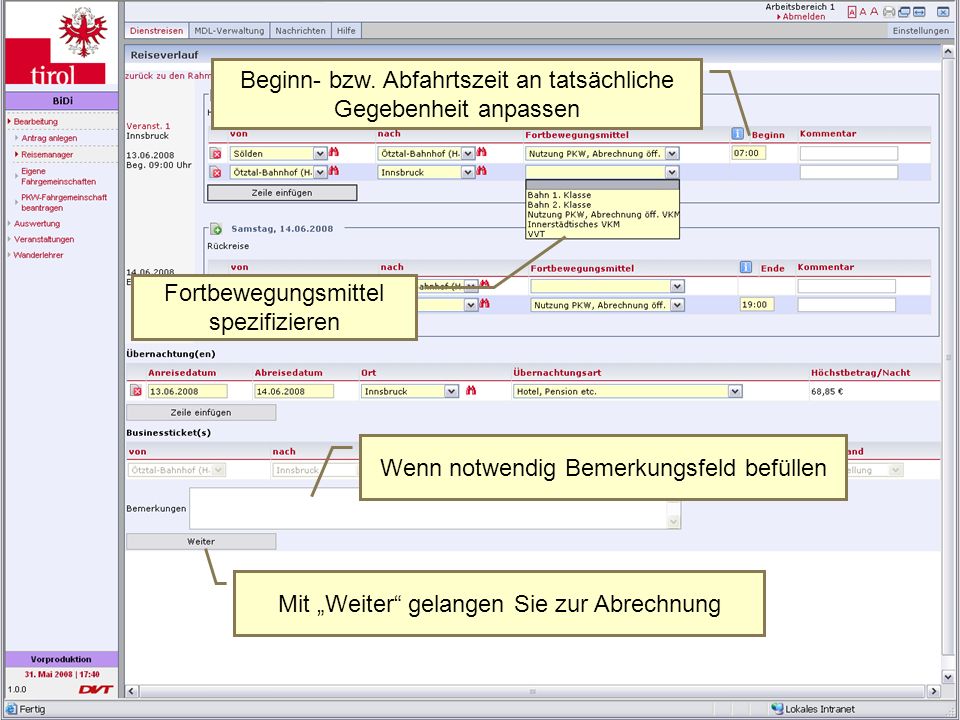Image resolution: width=960 pixels, height=720 pixels.
Task: Search location for Sölden 'von' field
Action: coord(334,152)
